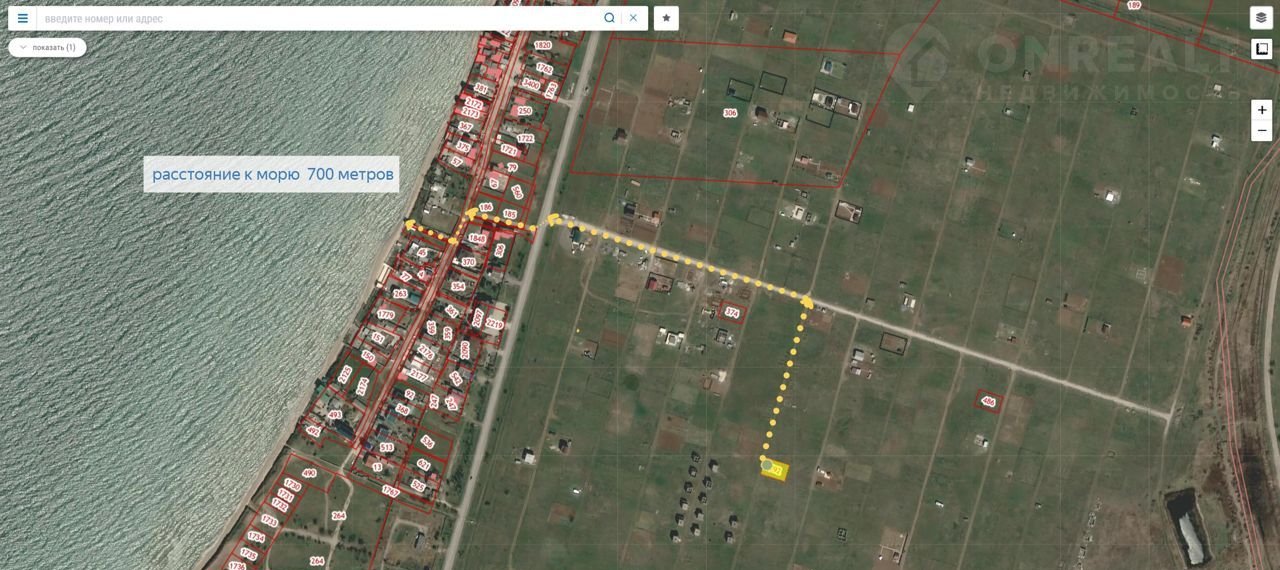1280x570 pixels.
Task: Open the map layers panel
Action: pos(1261,18)
